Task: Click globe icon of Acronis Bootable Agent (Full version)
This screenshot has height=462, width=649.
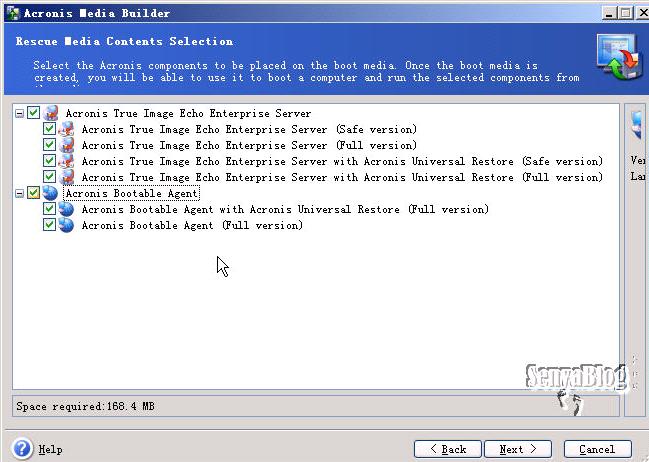Action: pos(66,225)
